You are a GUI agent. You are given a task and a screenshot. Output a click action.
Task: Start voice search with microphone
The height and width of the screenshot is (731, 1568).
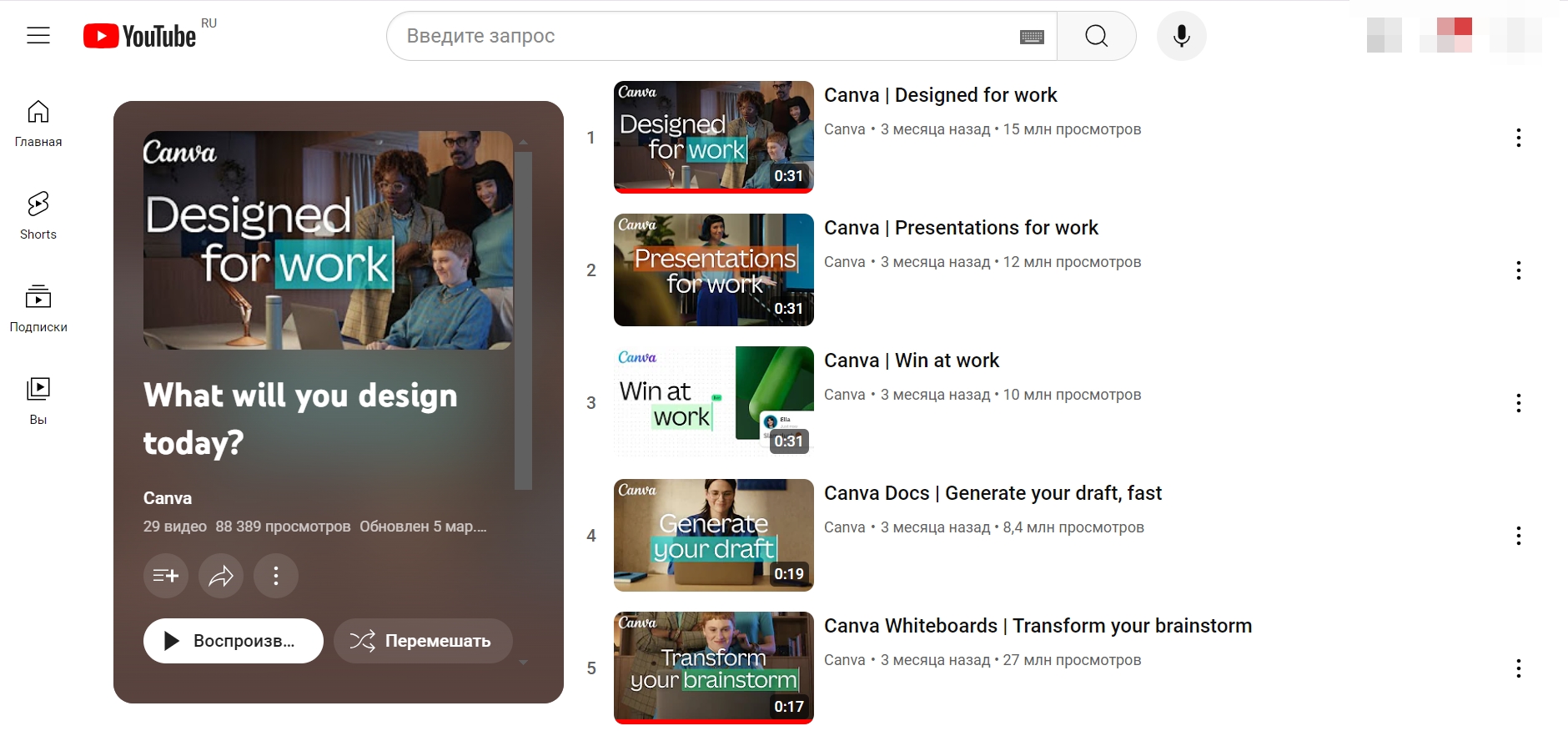point(1181,36)
